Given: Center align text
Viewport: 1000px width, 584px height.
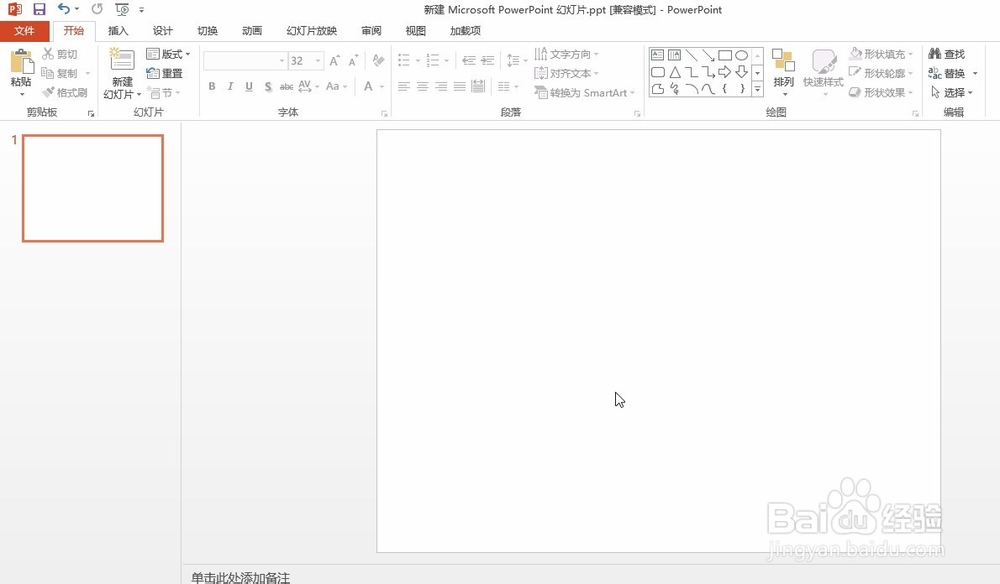Looking at the screenshot, I should tap(422, 86).
